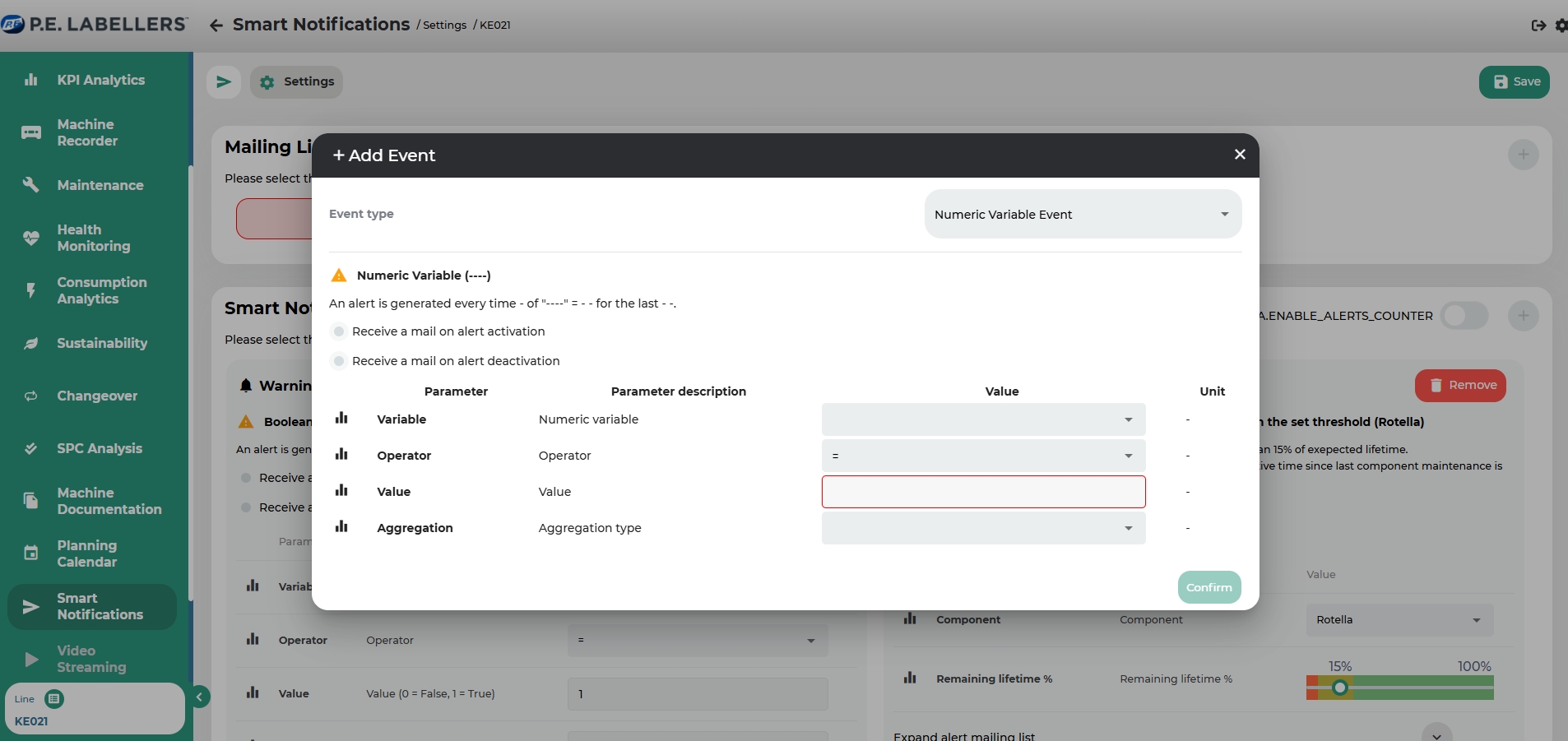Collapse the sidebar with chevron arrow
The width and height of the screenshot is (1568, 741).
(x=199, y=697)
